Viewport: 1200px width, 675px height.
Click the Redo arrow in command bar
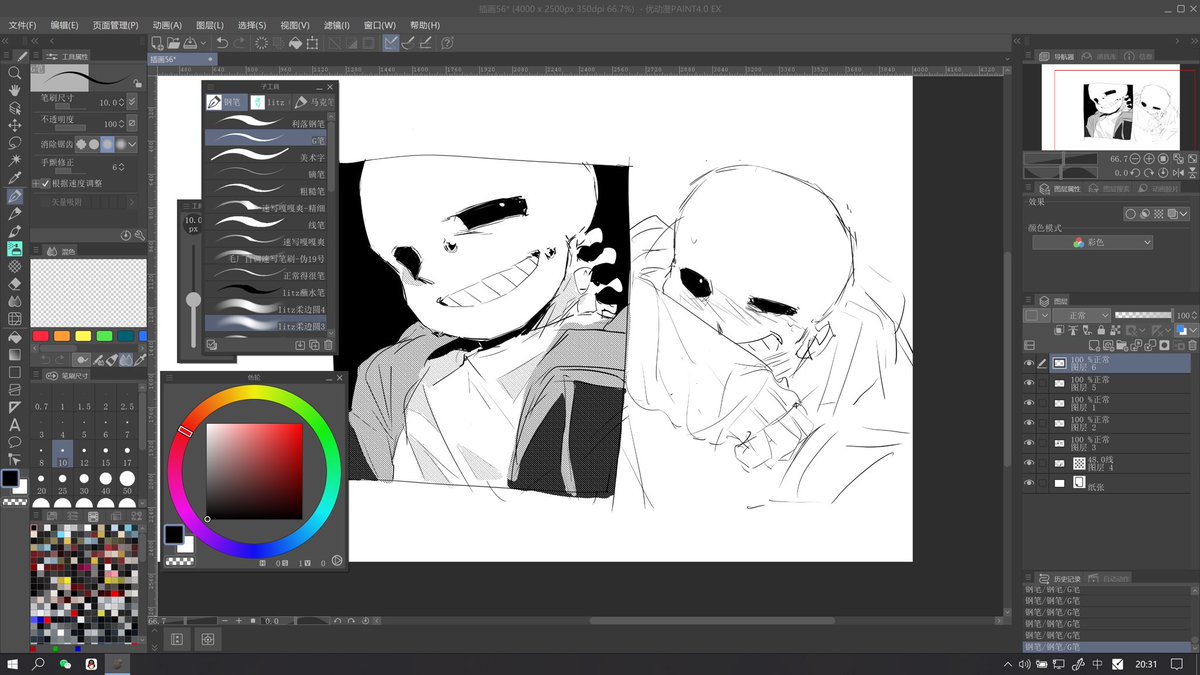tap(240, 43)
